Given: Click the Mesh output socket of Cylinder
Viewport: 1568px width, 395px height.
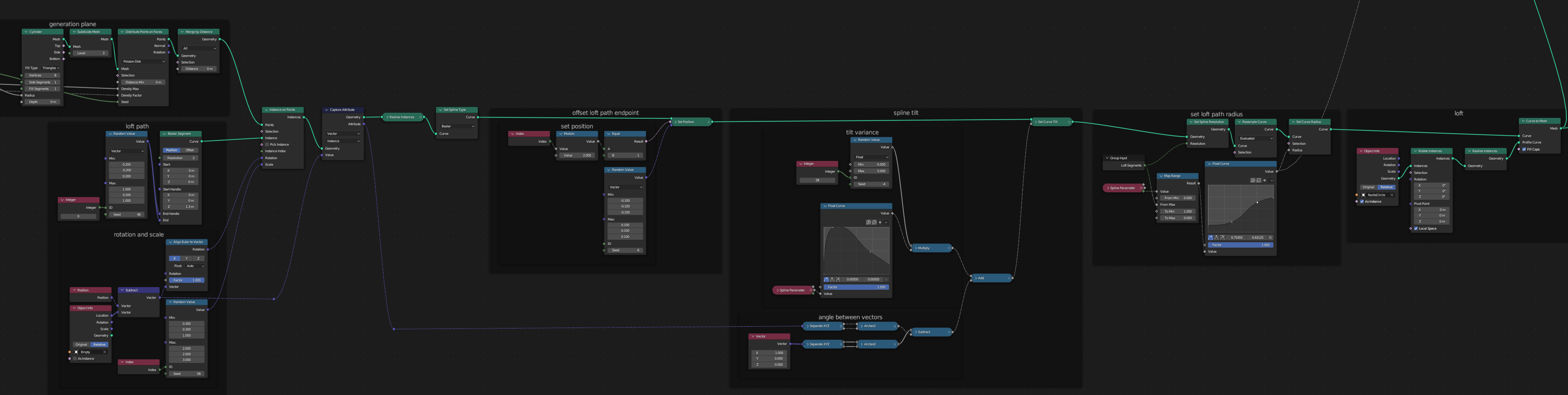Looking at the screenshot, I should click(x=63, y=40).
